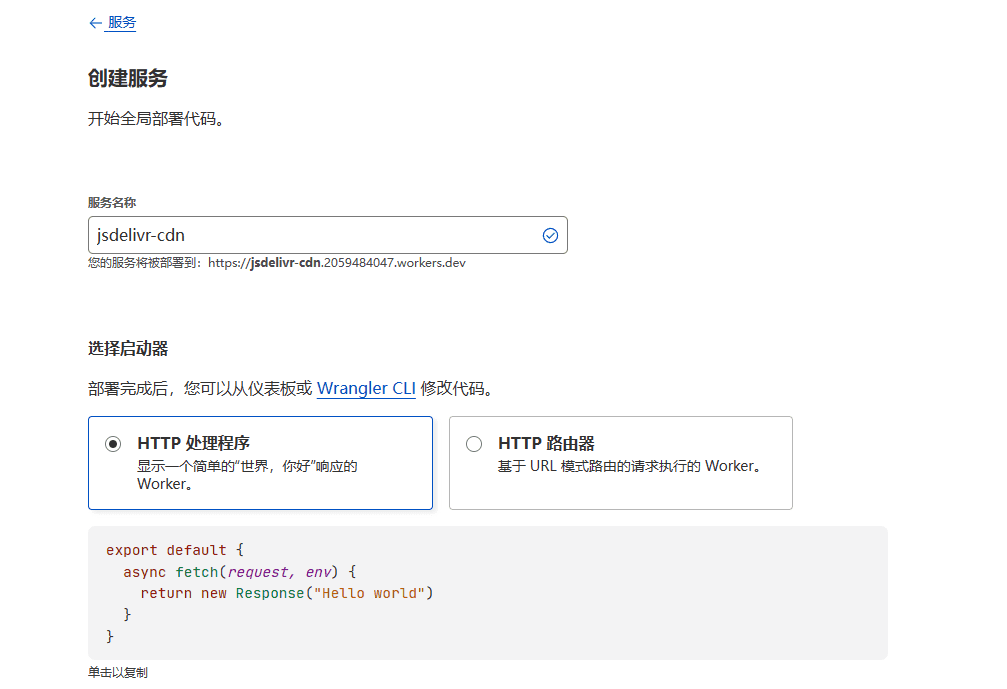
Task: Click the 单击以复制 copy hint
Action: tap(118, 673)
